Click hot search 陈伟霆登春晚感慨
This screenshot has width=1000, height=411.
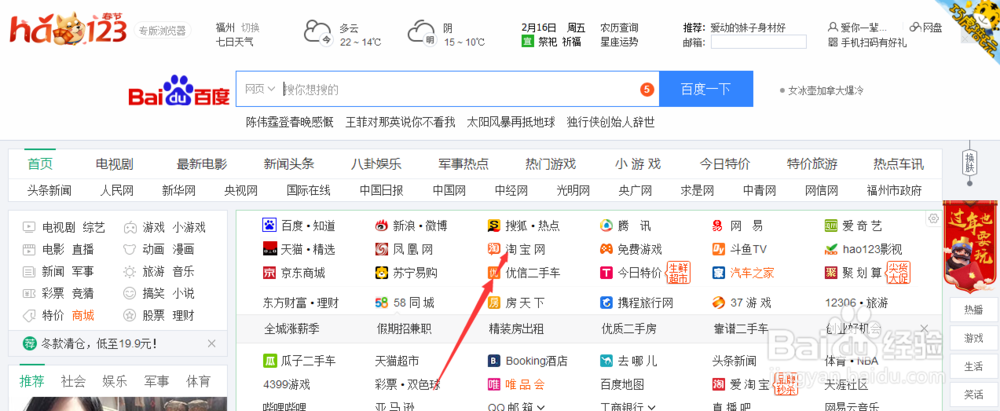coord(290,122)
